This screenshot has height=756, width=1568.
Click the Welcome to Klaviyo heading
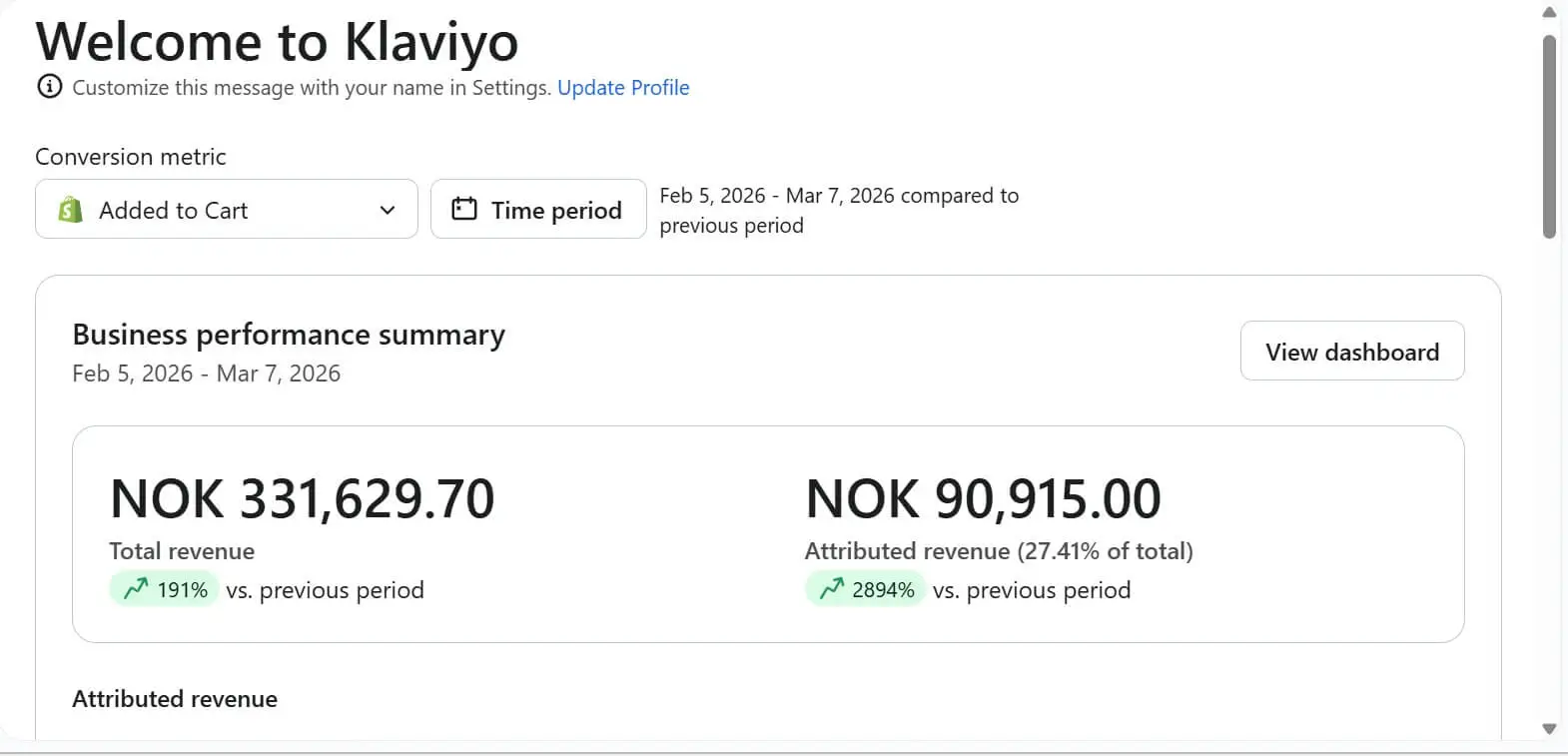coord(278,42)
